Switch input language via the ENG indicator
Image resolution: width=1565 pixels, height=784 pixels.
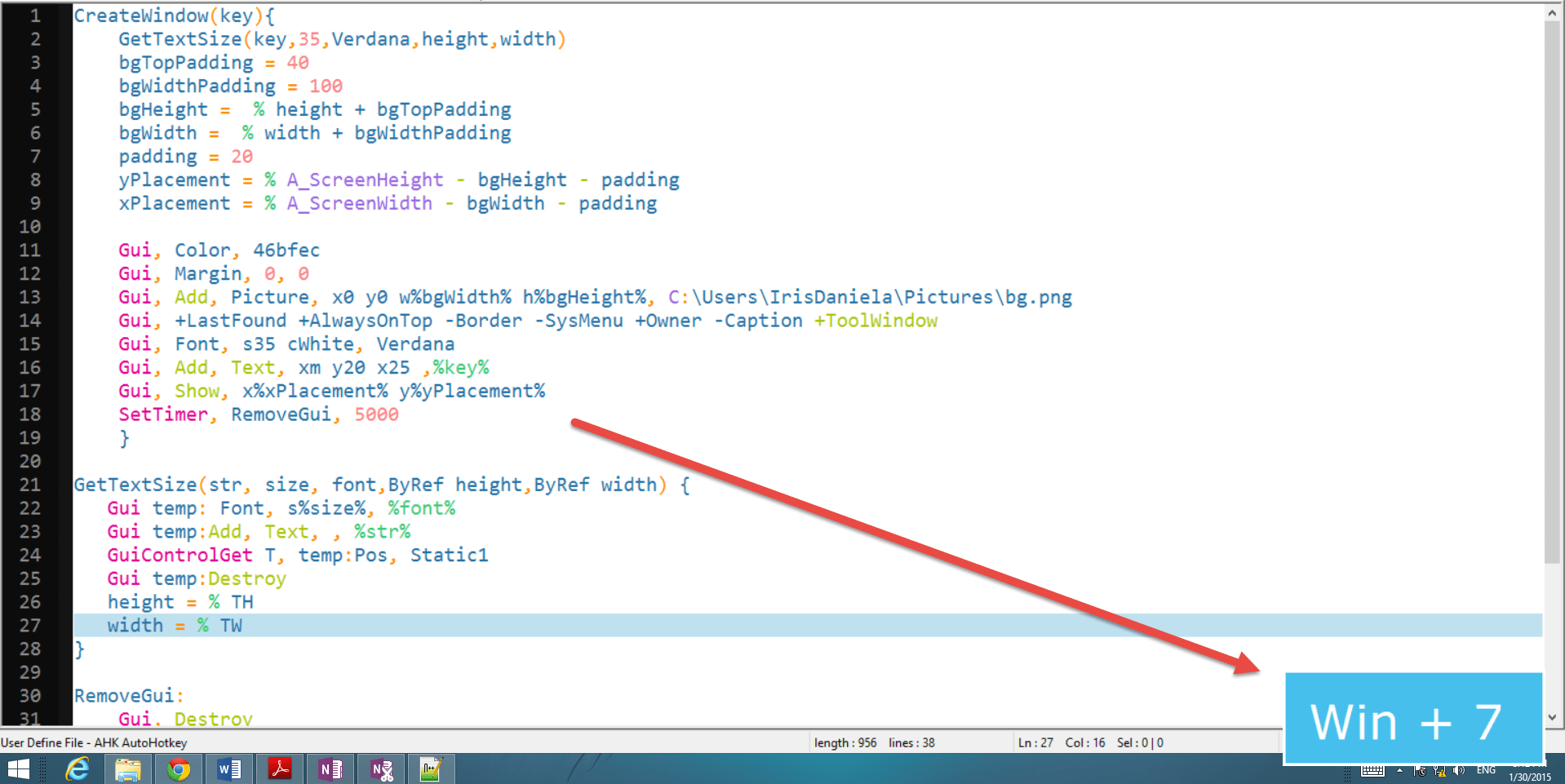pos(1485,769)
